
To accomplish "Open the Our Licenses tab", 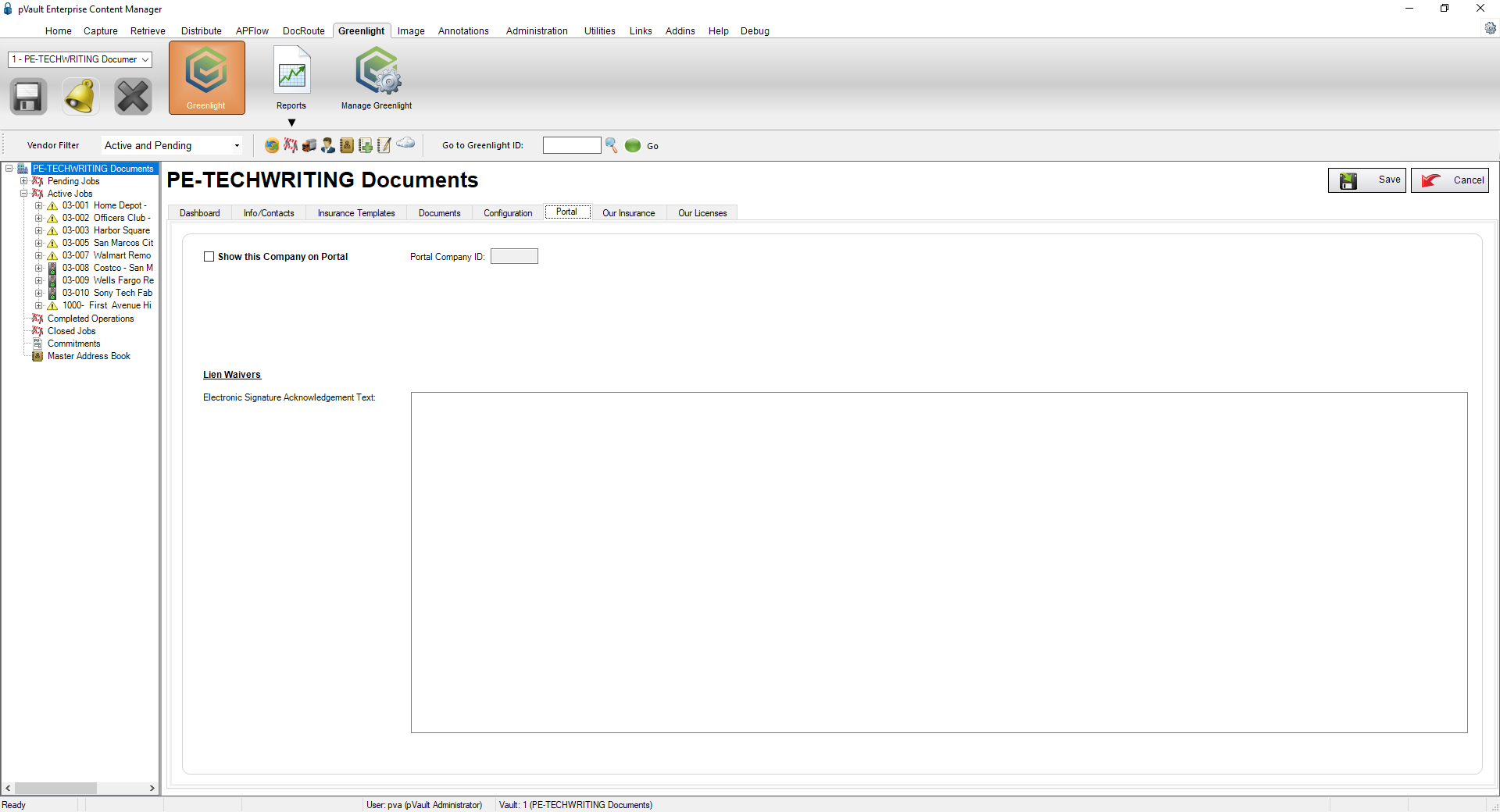I will click(702, 213).
